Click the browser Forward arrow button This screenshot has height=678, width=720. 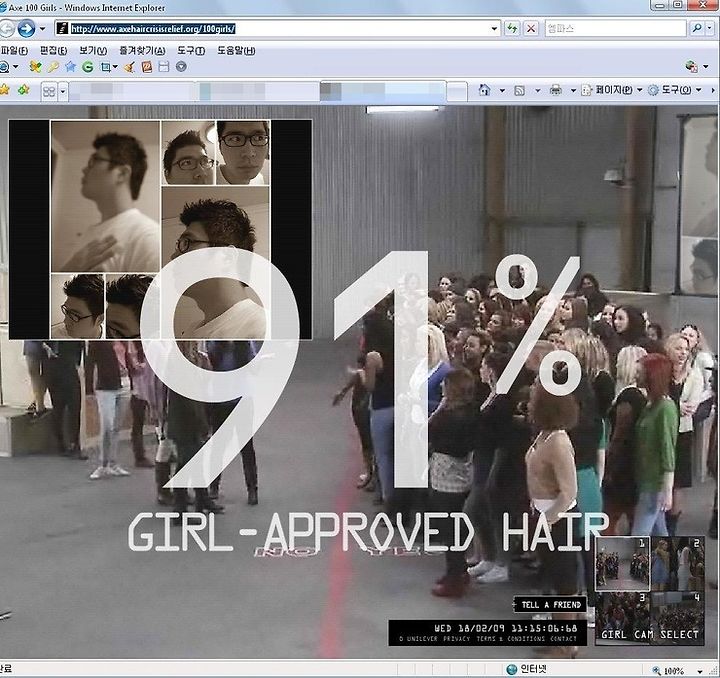point(26,29)
